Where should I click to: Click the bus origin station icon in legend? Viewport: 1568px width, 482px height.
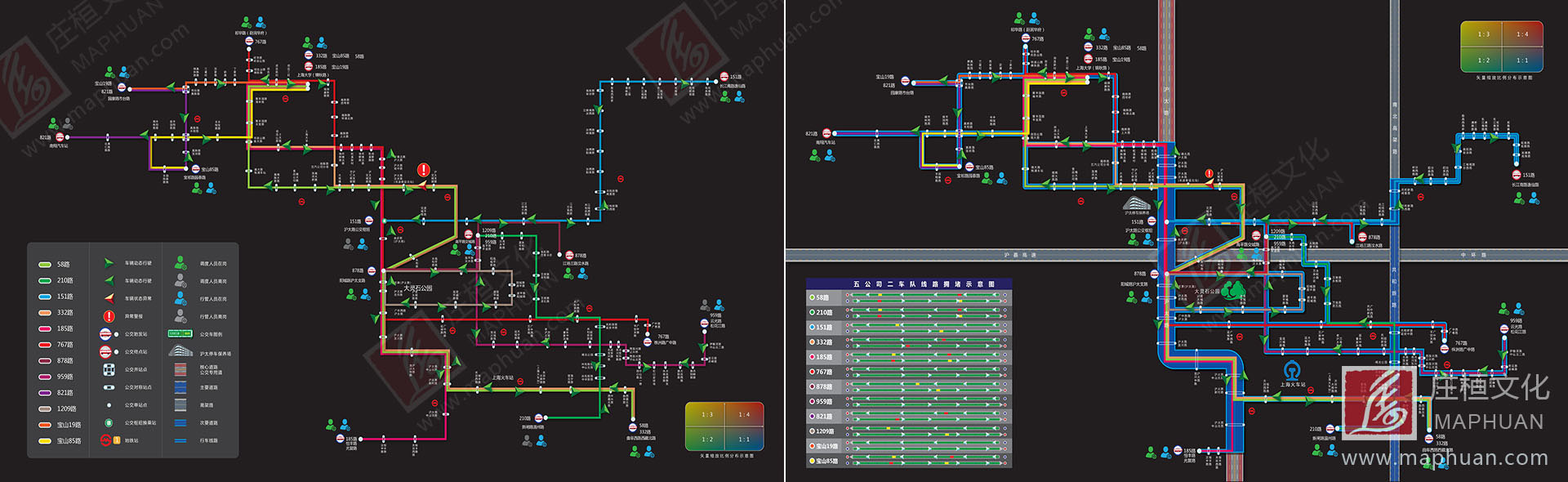pos(105,334)
